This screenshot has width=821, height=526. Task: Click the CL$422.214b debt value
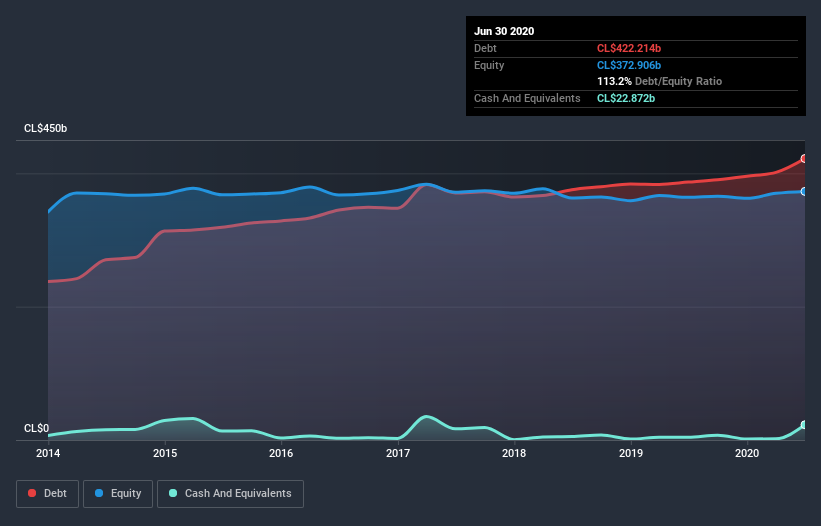(629, 48)
